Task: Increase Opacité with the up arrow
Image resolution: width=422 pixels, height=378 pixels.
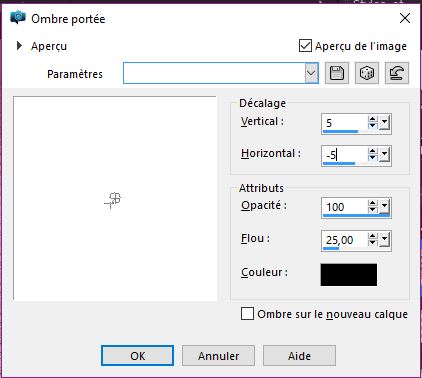Action: click(373, 203)
